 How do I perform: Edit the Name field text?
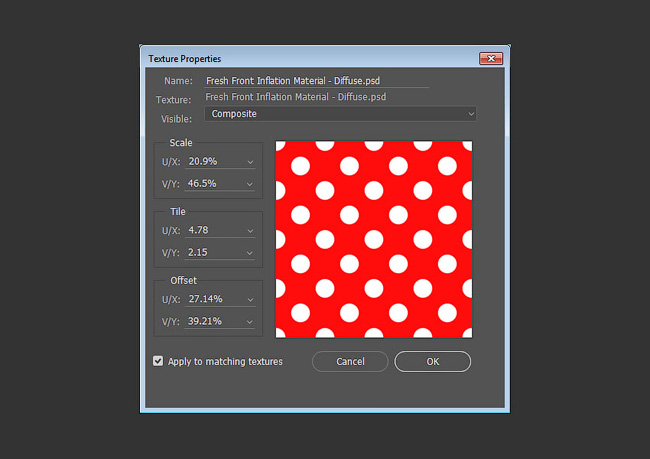[x=316, y=81]
